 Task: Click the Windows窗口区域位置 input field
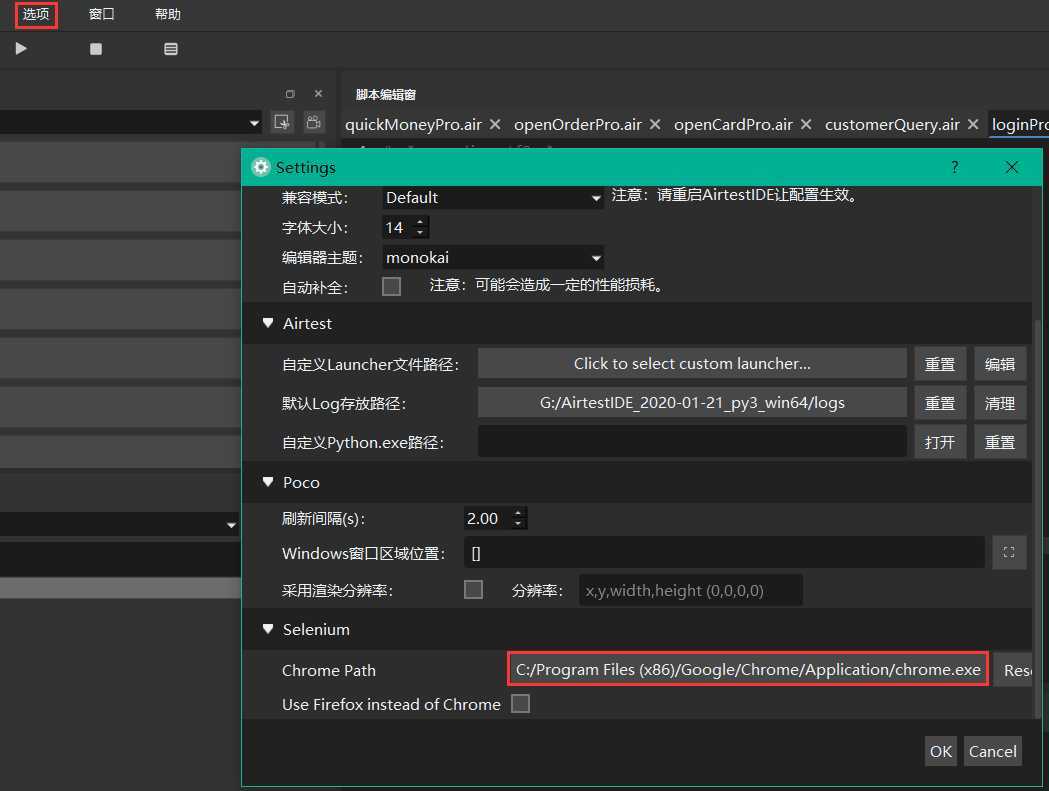click(724, 553)
